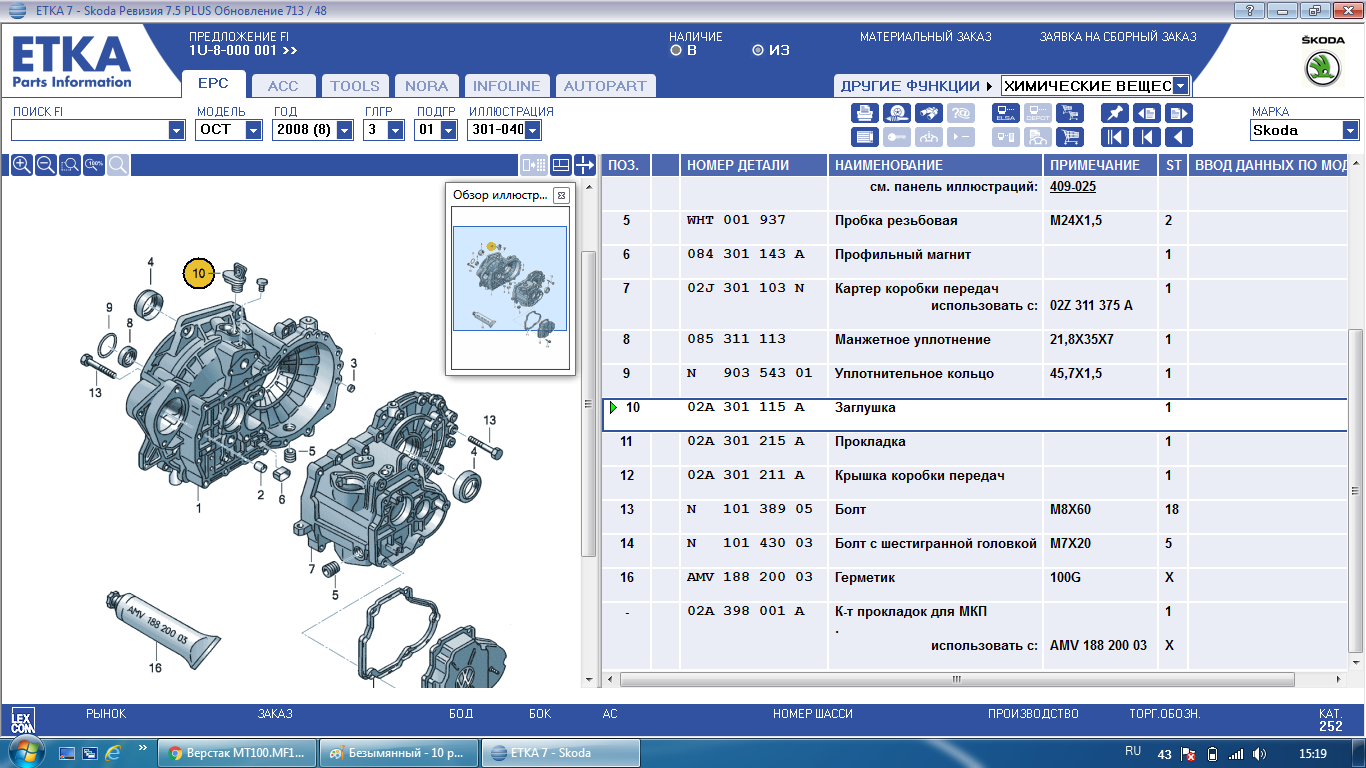Click the illustration pane vertical scrollbar

589,405
